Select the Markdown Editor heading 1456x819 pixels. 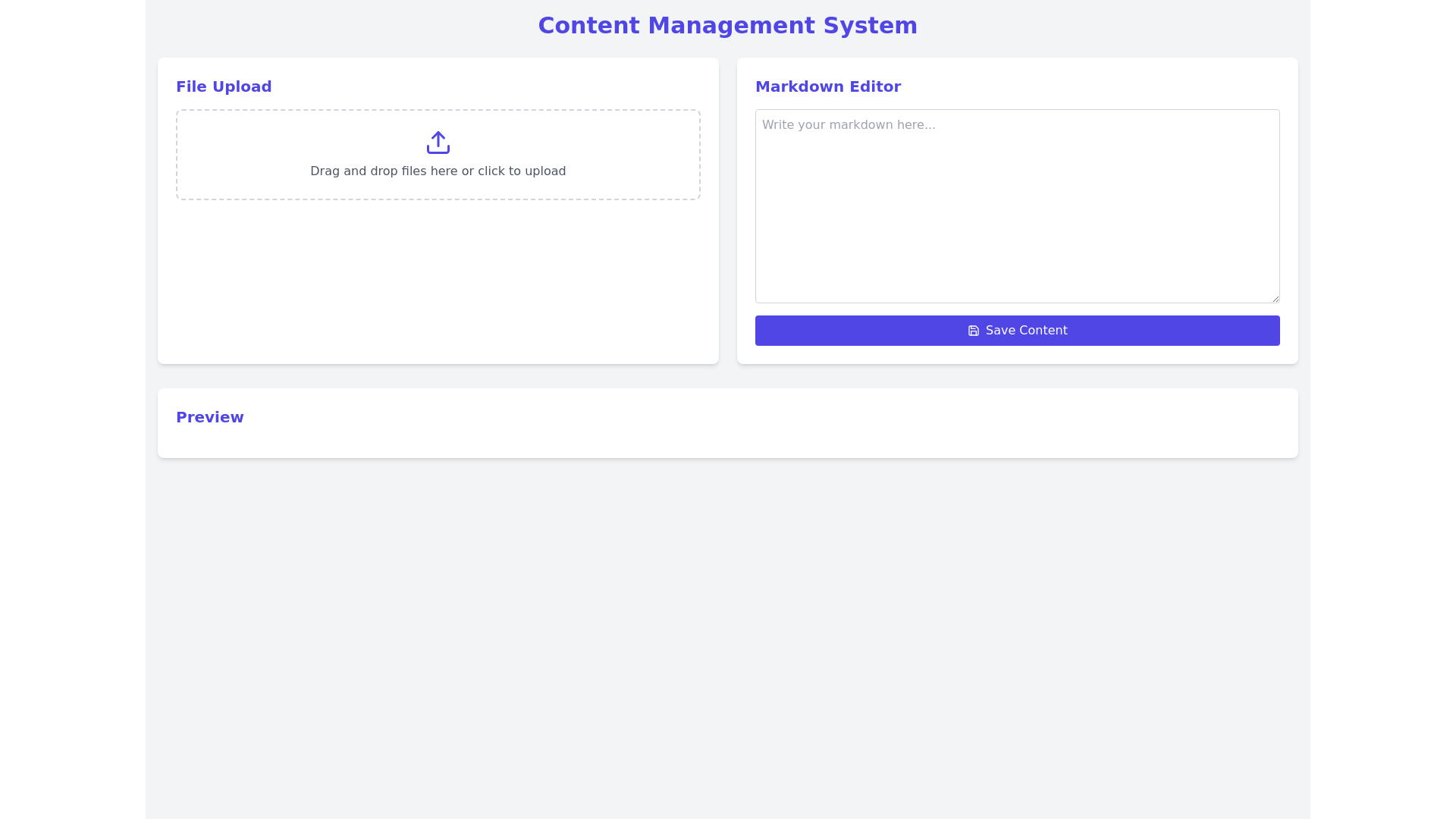click(x=828, y=86)
